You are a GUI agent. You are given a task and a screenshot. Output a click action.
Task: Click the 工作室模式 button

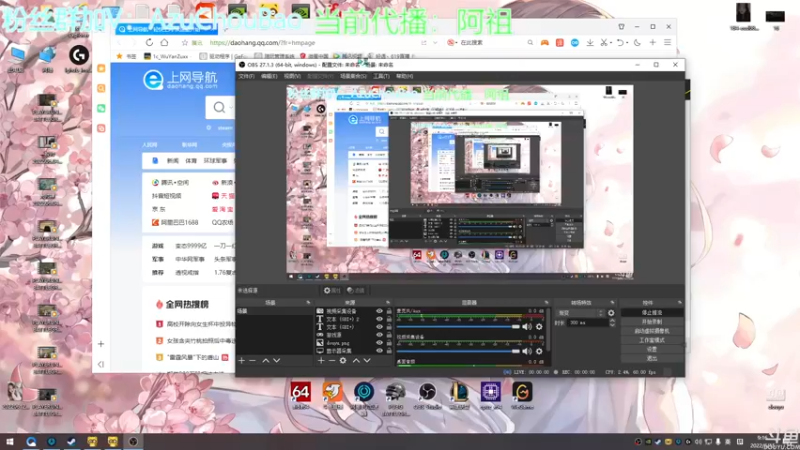pos(652,340)
